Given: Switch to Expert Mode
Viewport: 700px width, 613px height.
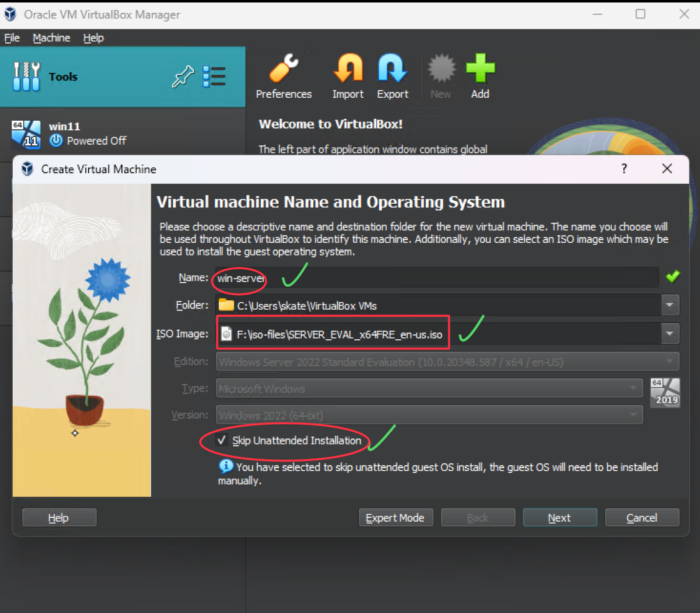Looking at the screenshot, I should pos(396,517).
